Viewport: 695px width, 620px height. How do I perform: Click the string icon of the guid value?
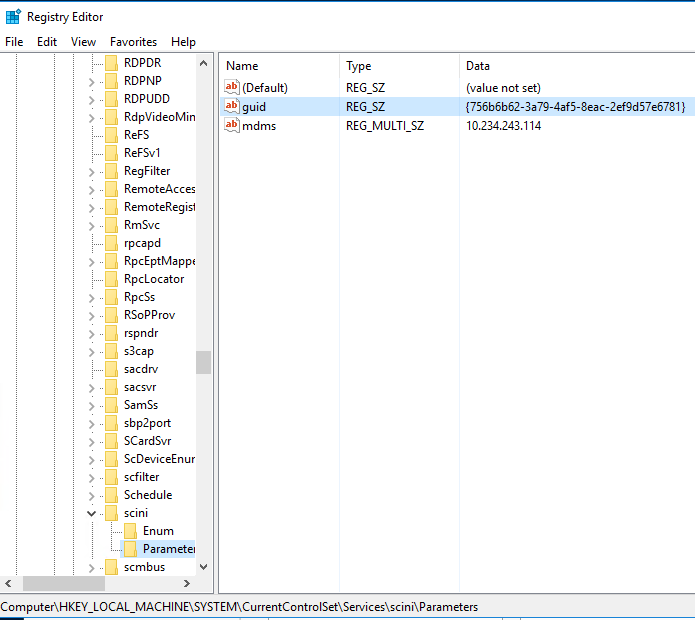[x=232, y=106]
